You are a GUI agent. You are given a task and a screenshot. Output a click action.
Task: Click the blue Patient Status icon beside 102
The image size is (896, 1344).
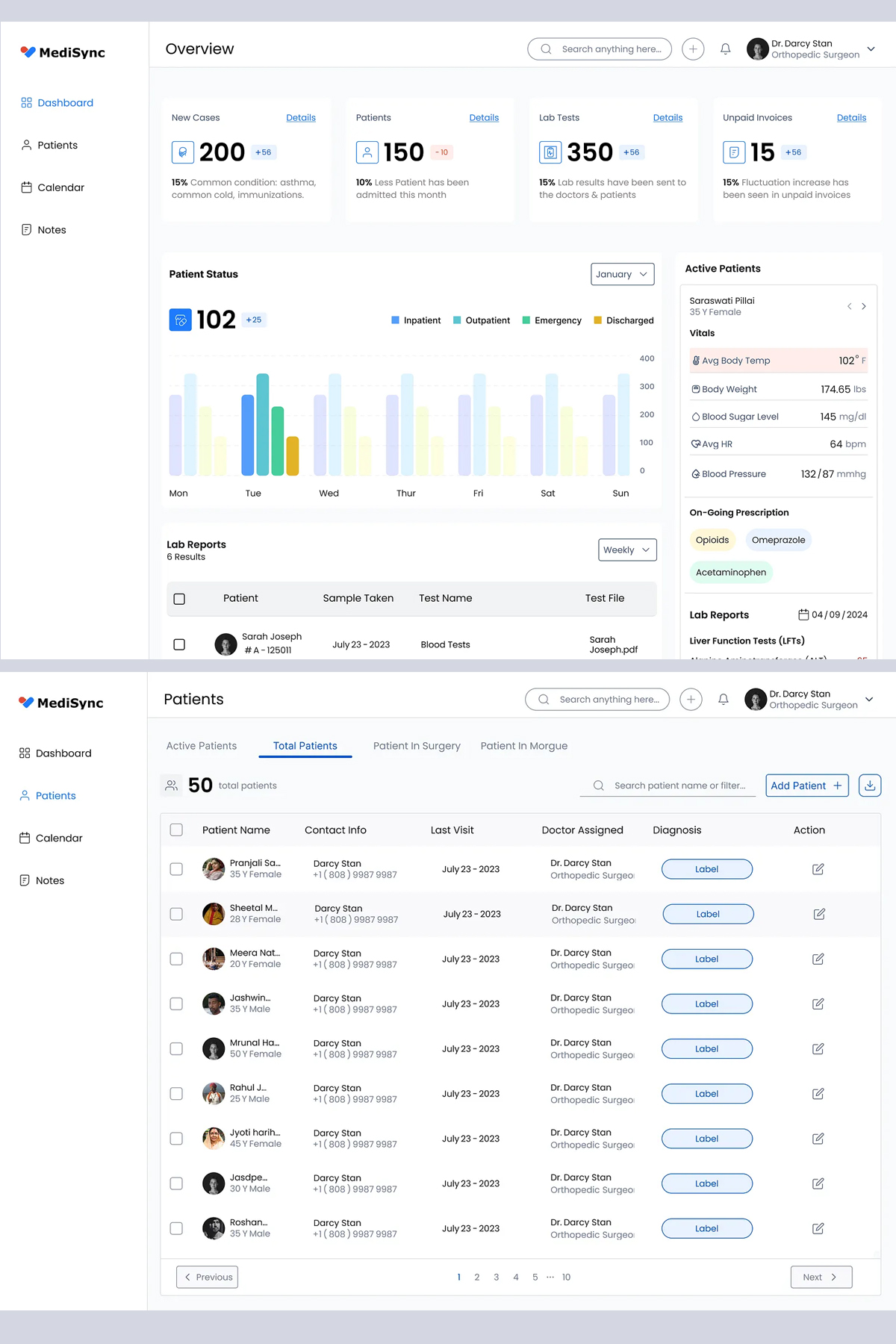181,320
